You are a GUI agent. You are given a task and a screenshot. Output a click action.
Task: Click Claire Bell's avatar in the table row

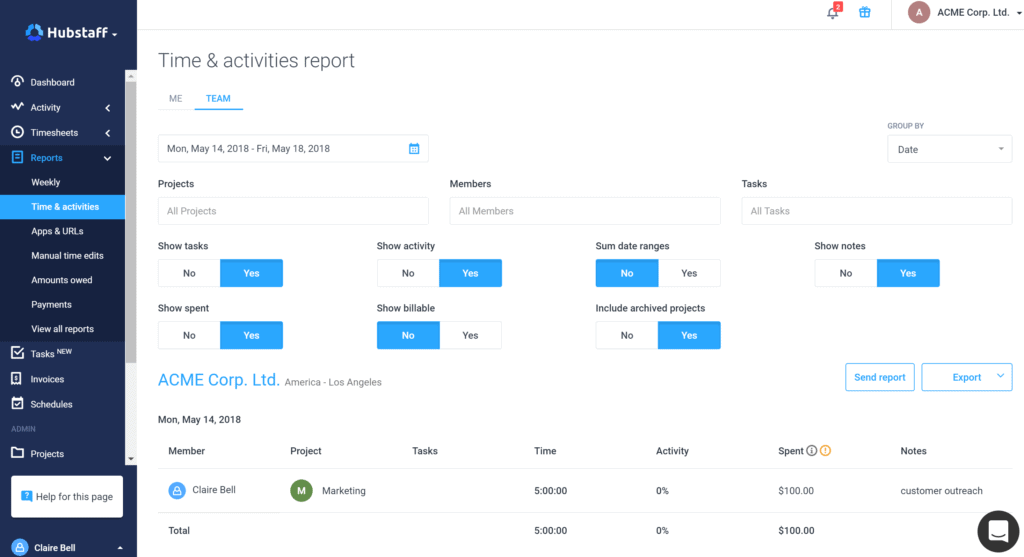pyautogui.click(x=177, y=490)
